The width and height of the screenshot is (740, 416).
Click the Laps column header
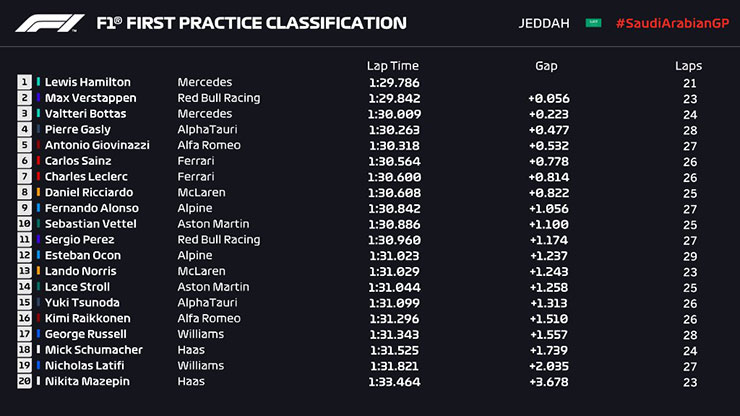coord(688,66)
